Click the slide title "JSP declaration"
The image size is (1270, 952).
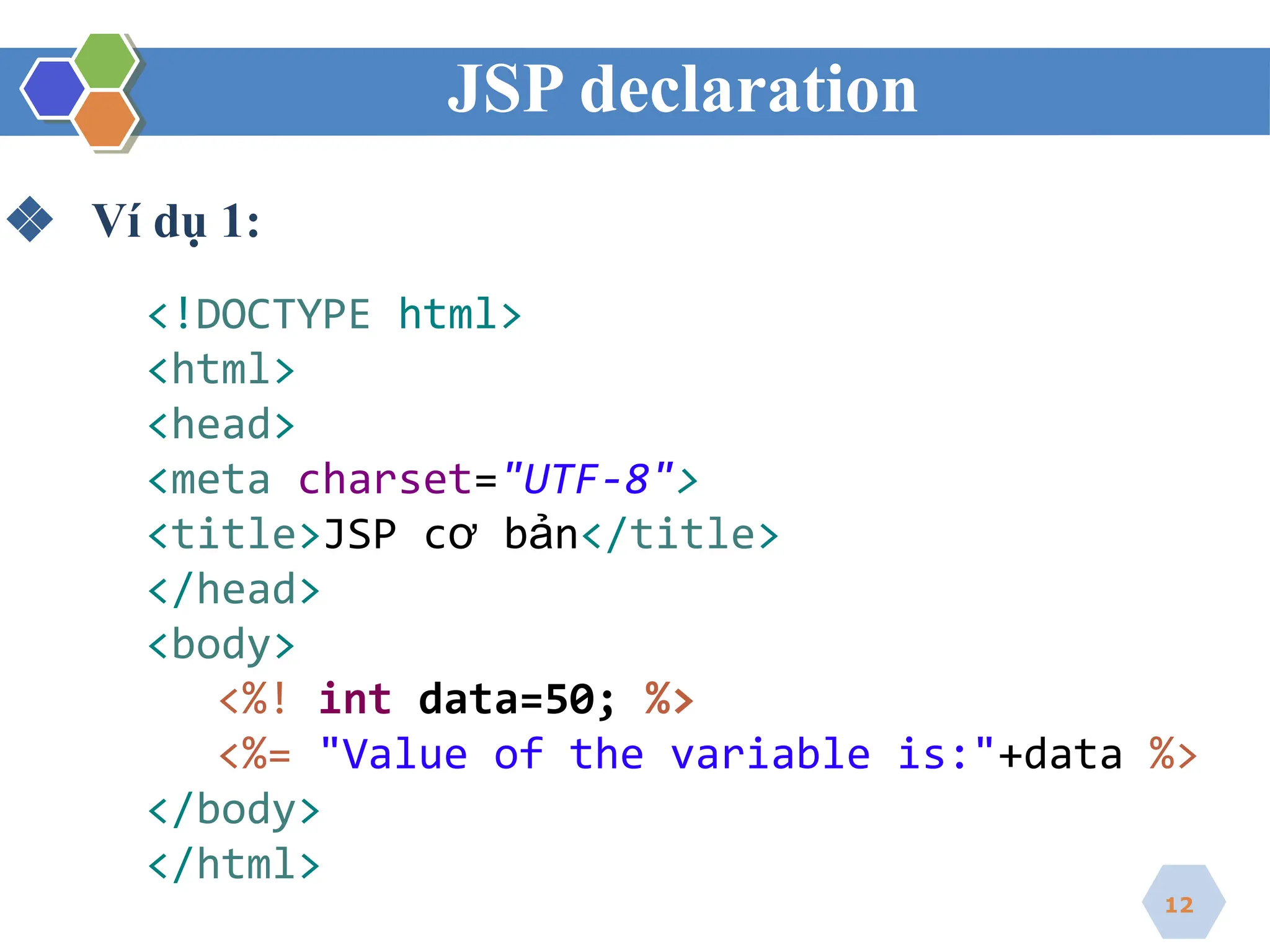(682, 89)
